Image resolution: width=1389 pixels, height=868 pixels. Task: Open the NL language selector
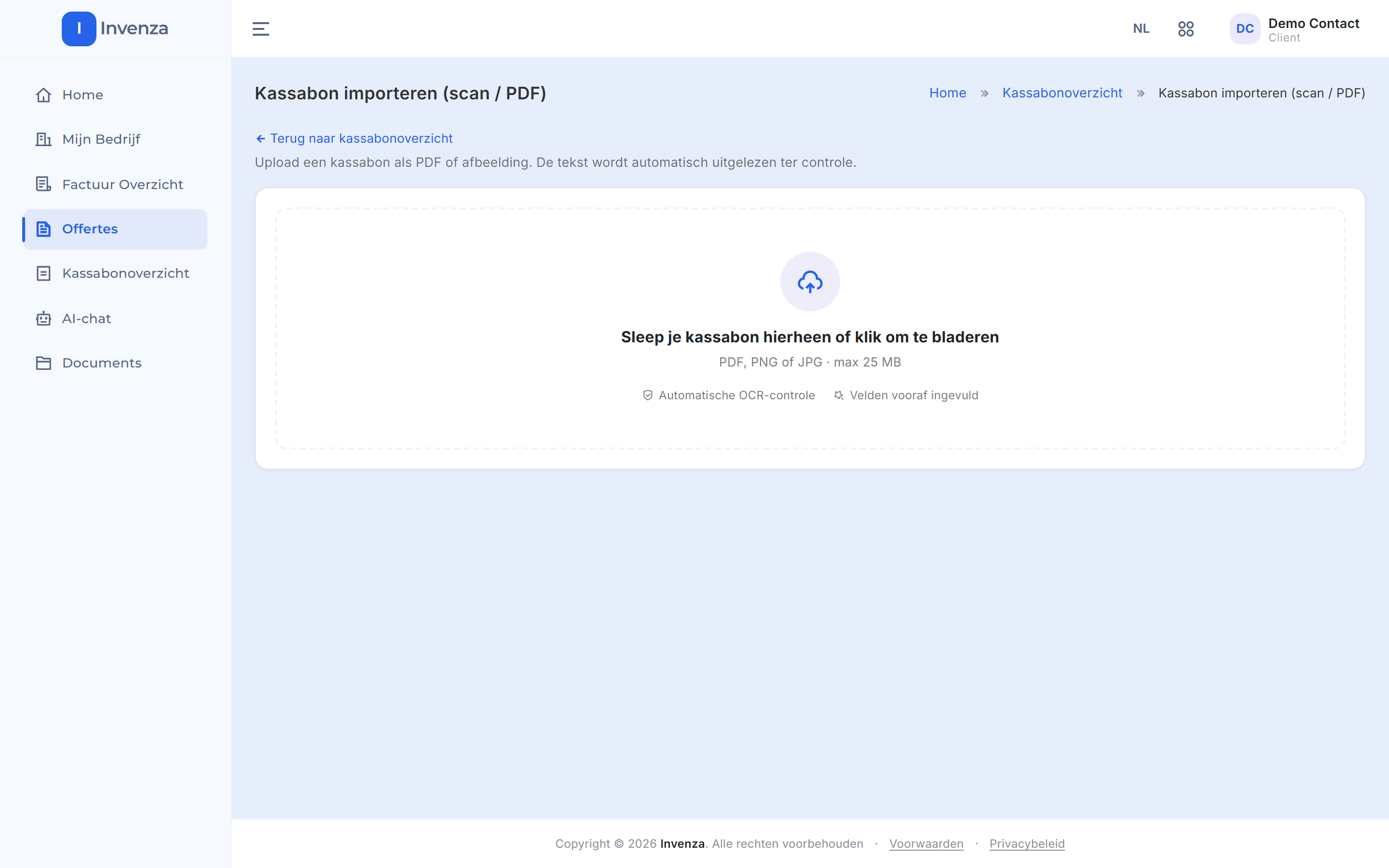(x=1141, y=29)
